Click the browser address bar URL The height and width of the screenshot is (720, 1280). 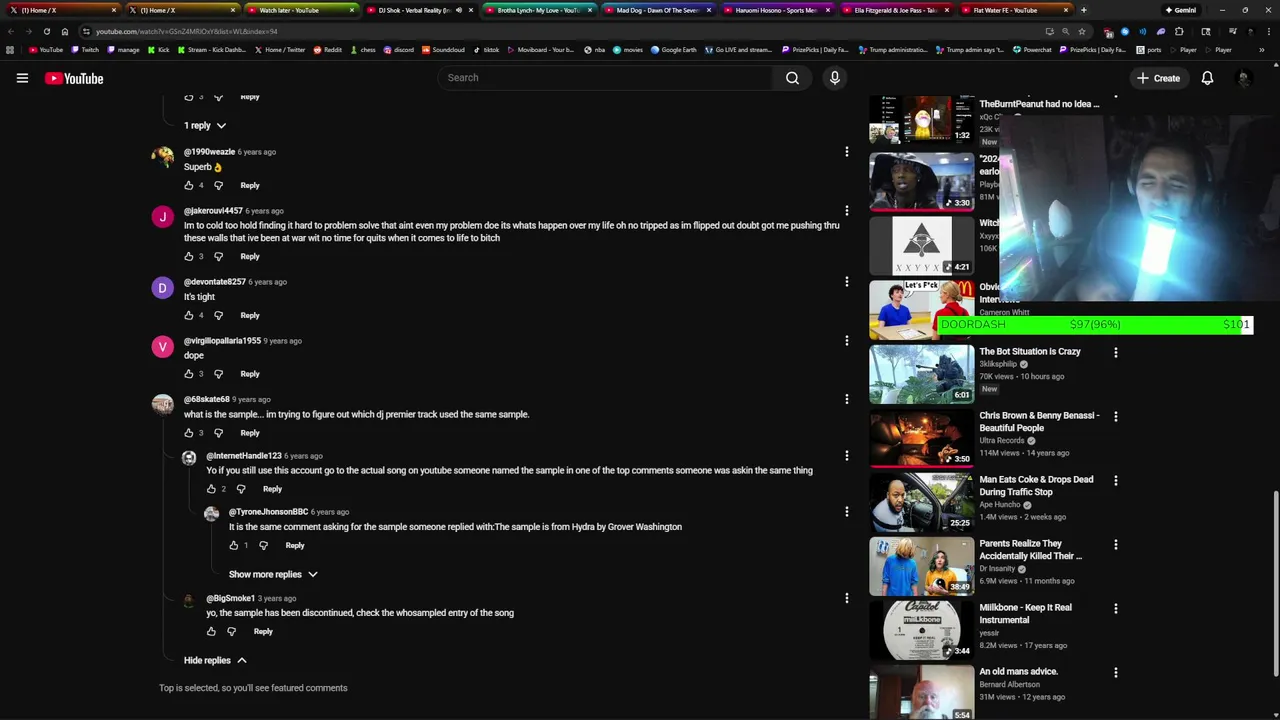coord(186,31)
